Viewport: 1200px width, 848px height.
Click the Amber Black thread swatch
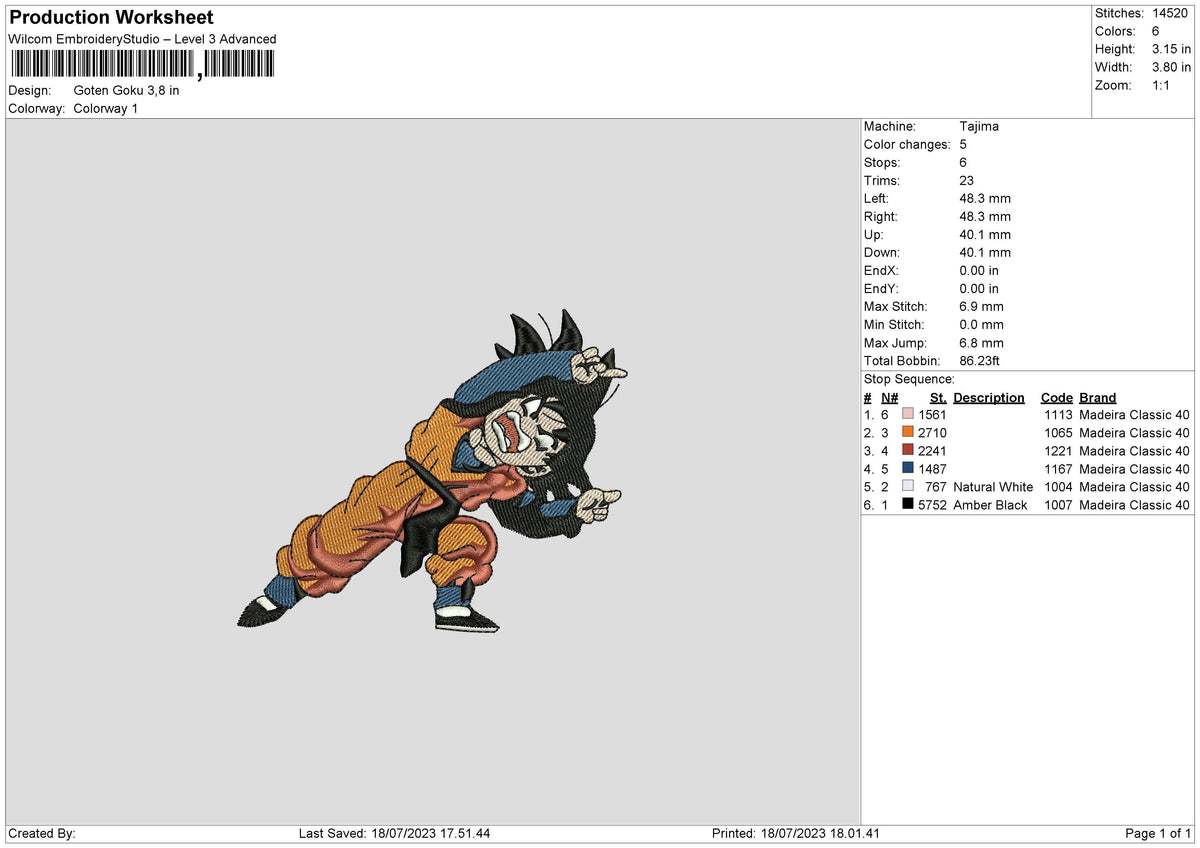click(908, 504)
